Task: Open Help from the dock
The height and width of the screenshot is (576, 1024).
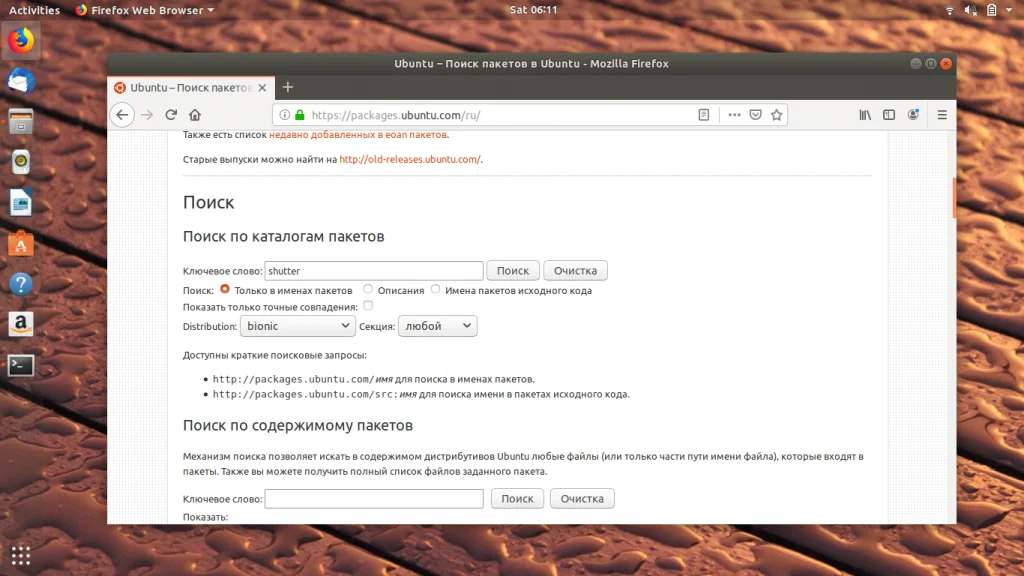Action: [21, 284]
